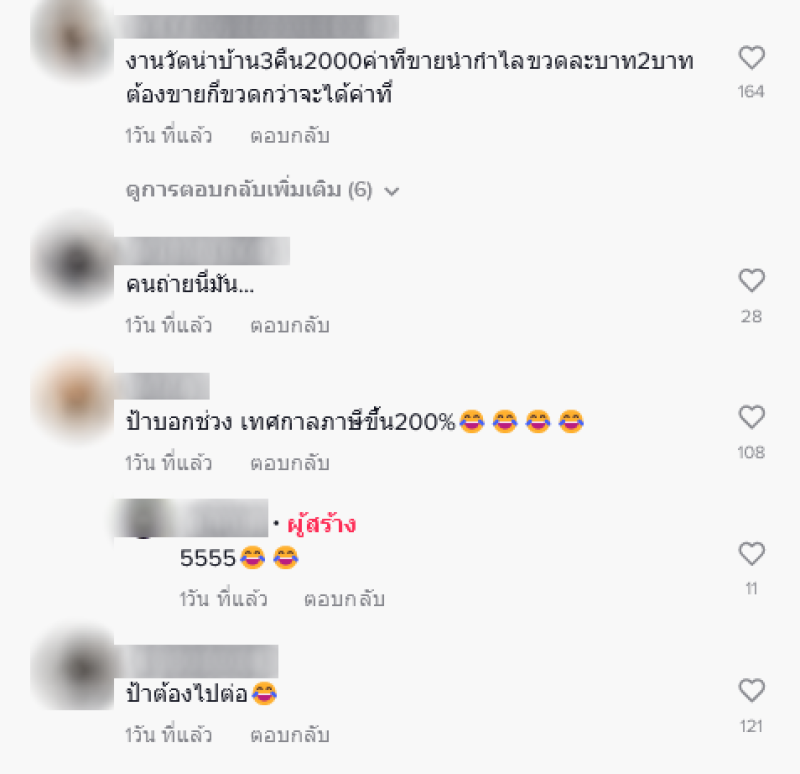Open the avatar beside ป้าต้องไปต่อ comment
Screen dimensions: 800x774
click(x=71, y=668)
